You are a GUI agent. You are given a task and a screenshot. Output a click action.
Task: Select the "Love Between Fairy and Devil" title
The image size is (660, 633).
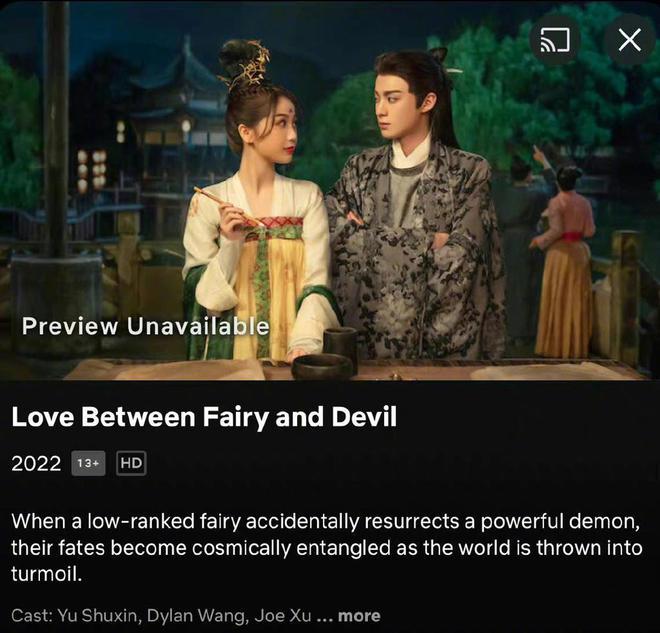204,417
